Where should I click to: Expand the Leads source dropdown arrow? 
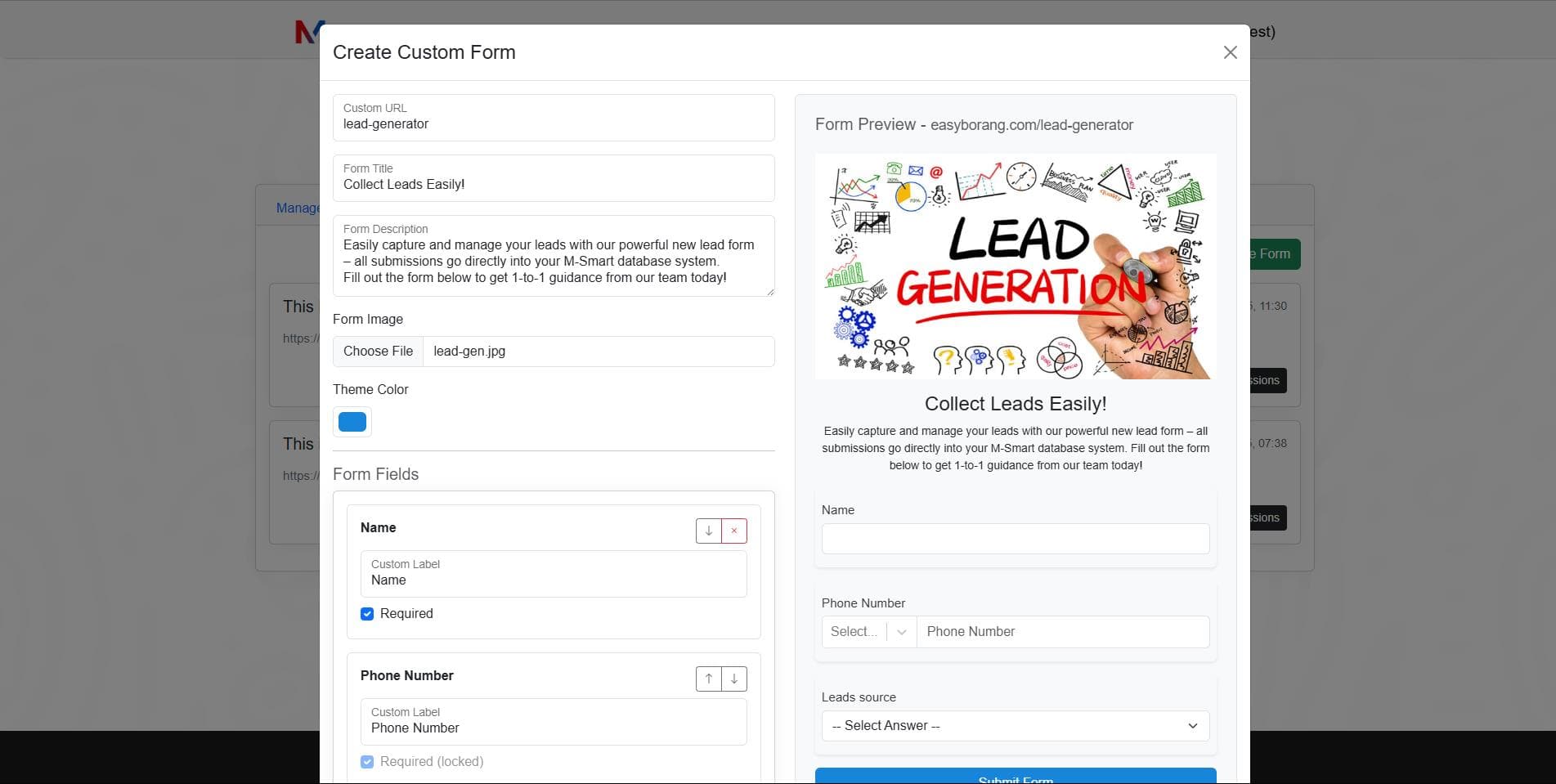pyautogui.click(x=1191, y=725)
